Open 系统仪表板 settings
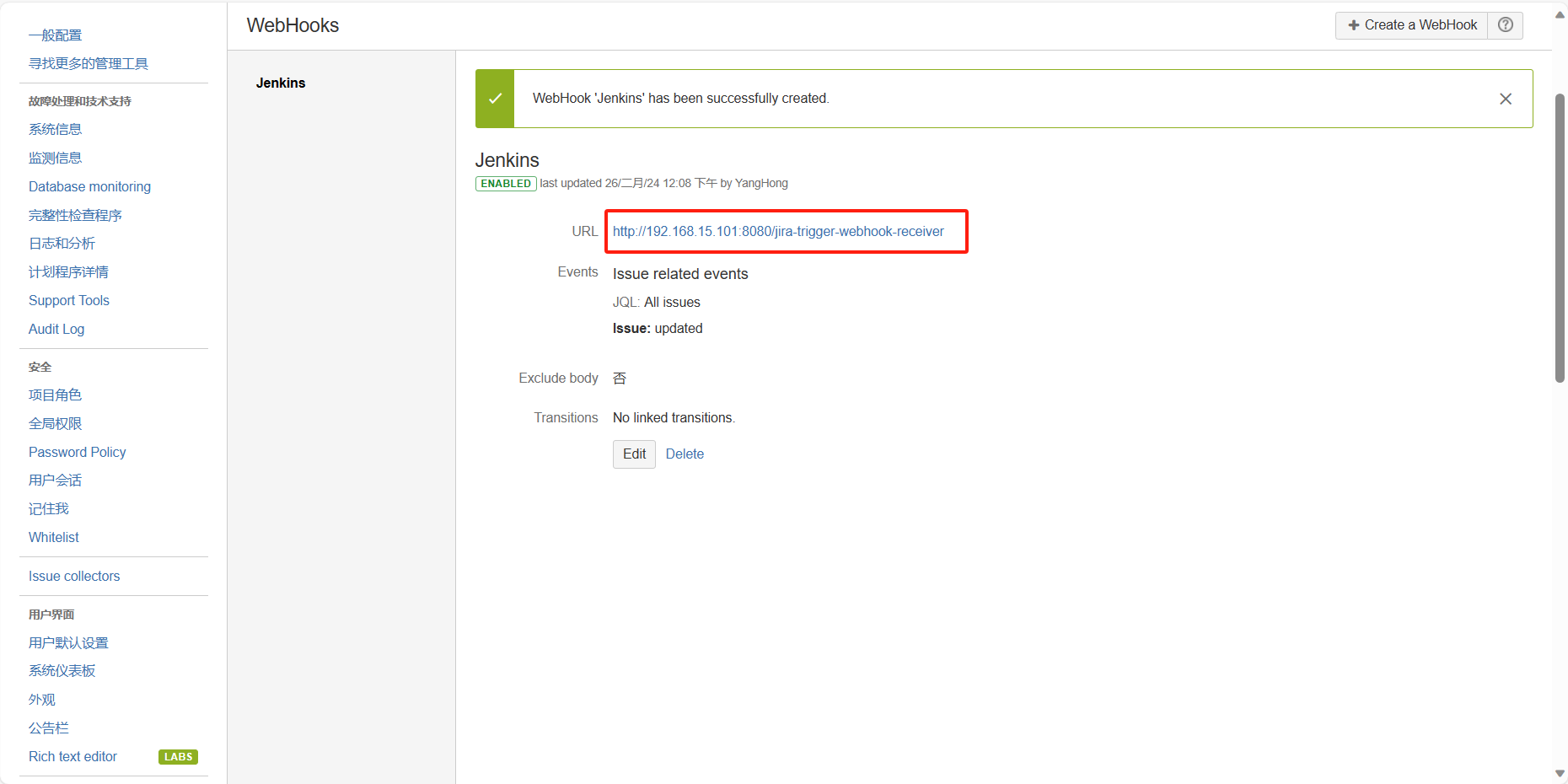This screenshot has height=784, width=1568. point(62,670)
